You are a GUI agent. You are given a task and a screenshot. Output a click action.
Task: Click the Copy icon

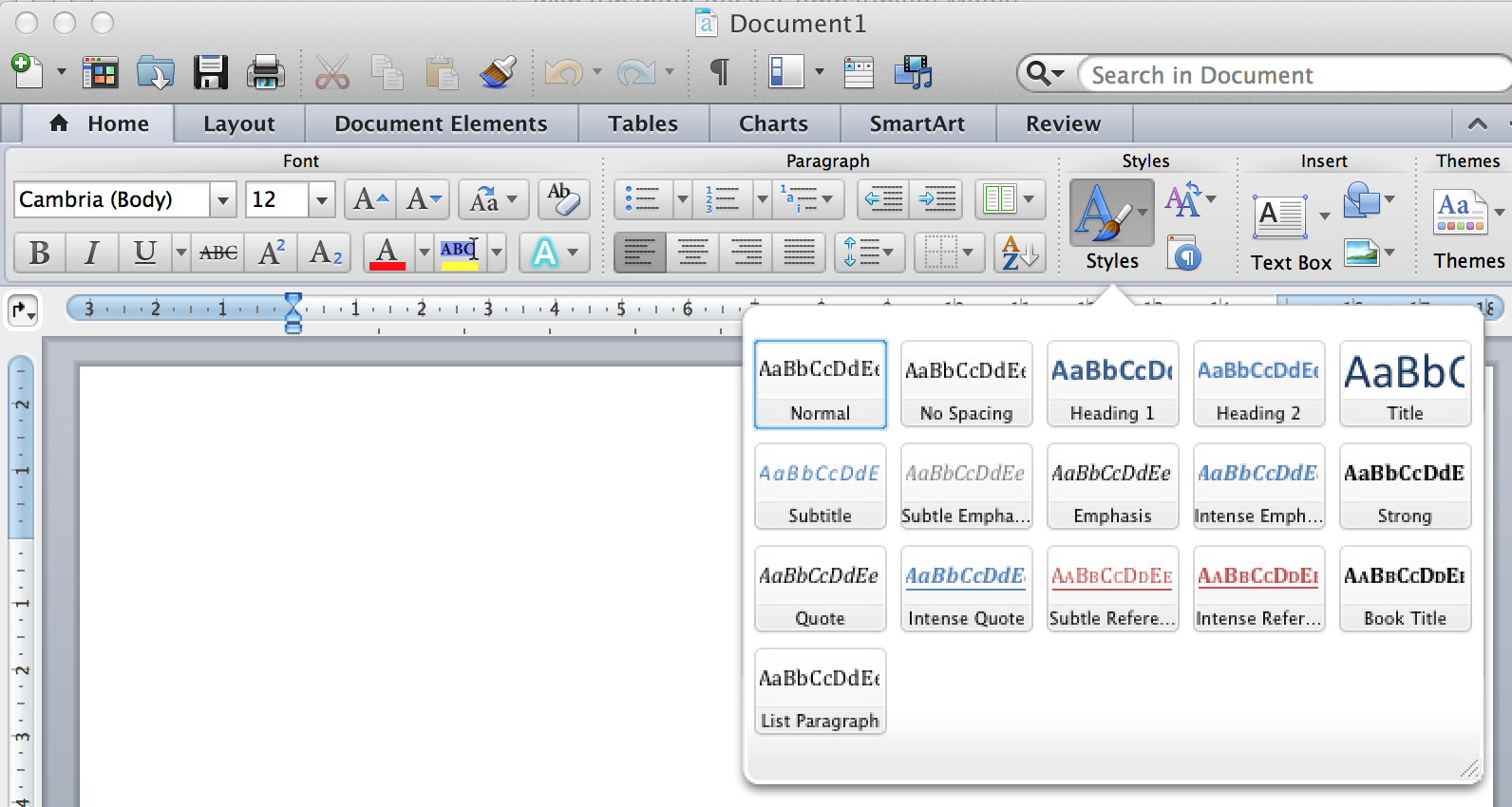coord(387,72)
